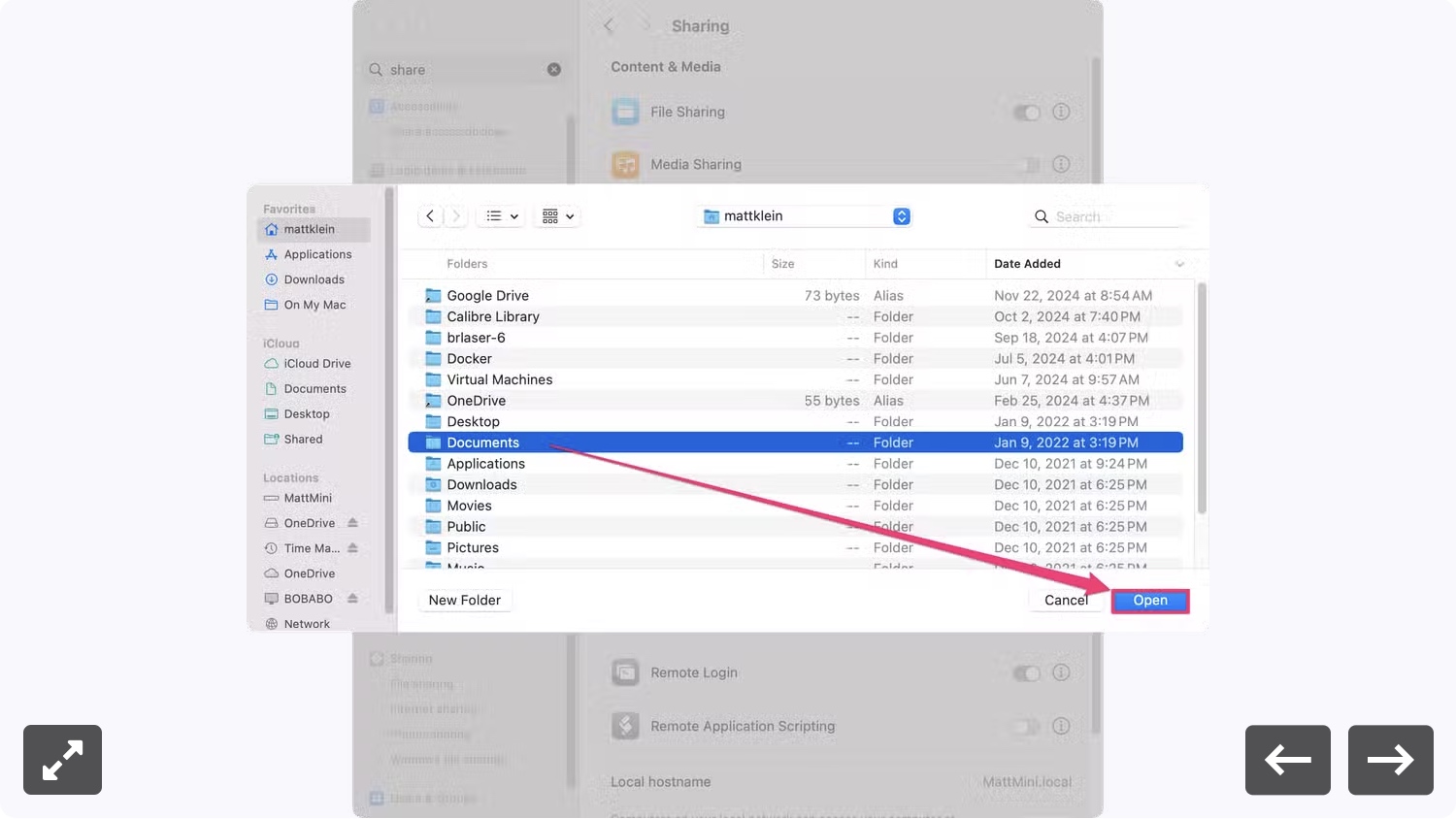Eject the Time Machine location
The width and height of the screenshot is (1456, 819).
pyautogui.click(x=353, y=548)
